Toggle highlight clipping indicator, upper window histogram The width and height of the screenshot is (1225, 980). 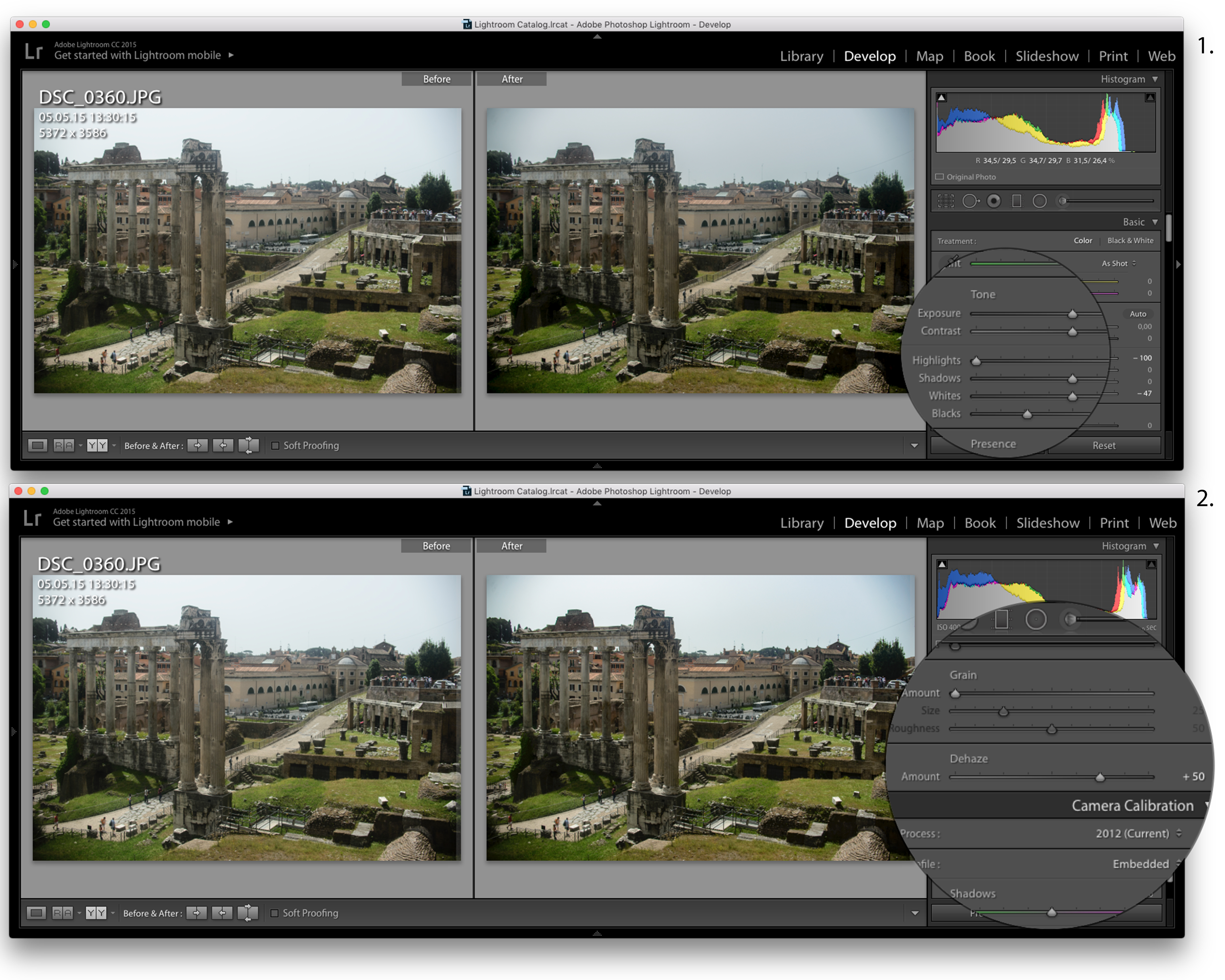1150,98
